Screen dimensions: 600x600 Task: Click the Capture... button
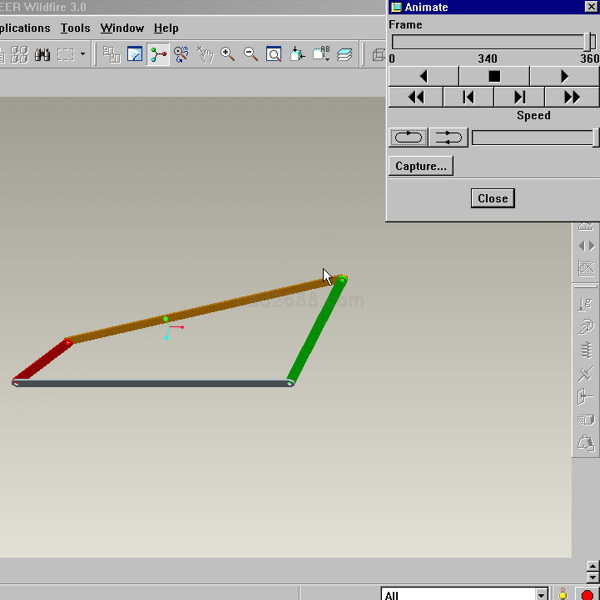coord(421,166)
